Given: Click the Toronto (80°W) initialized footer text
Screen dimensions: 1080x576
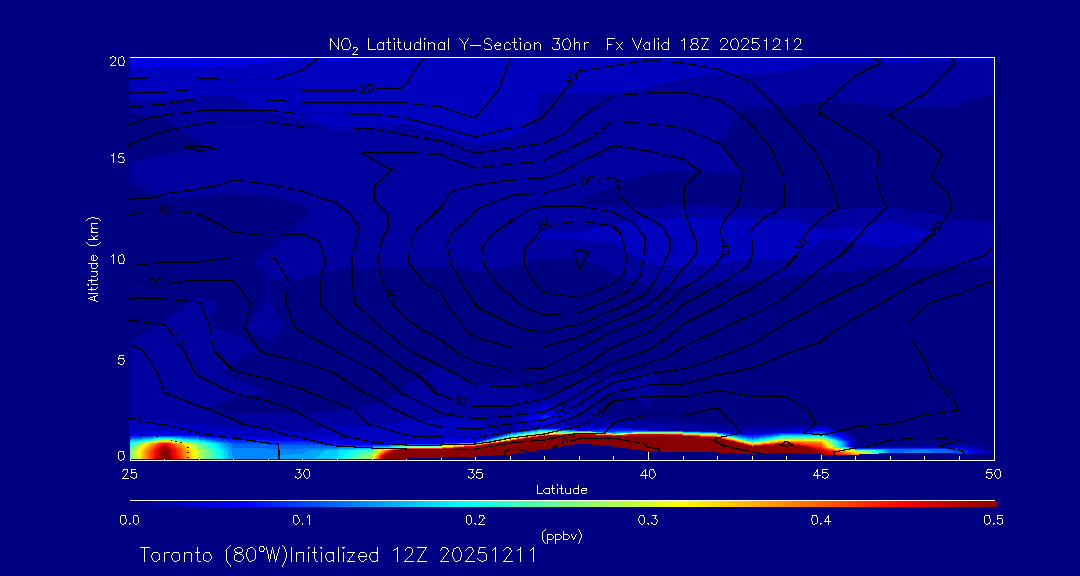Looking at the screenshot, I should coord(338,555).
